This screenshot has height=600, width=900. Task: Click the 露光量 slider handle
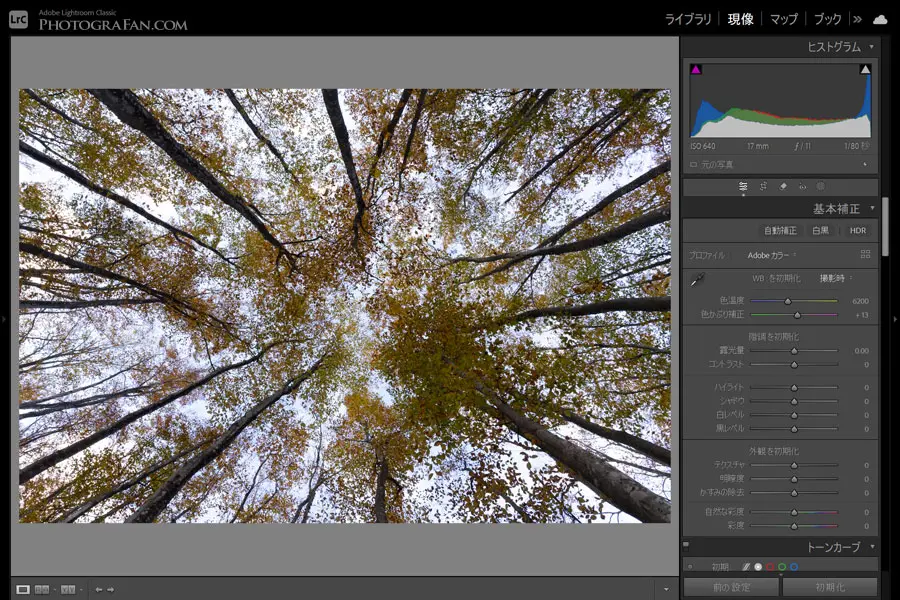click(794, 350)
